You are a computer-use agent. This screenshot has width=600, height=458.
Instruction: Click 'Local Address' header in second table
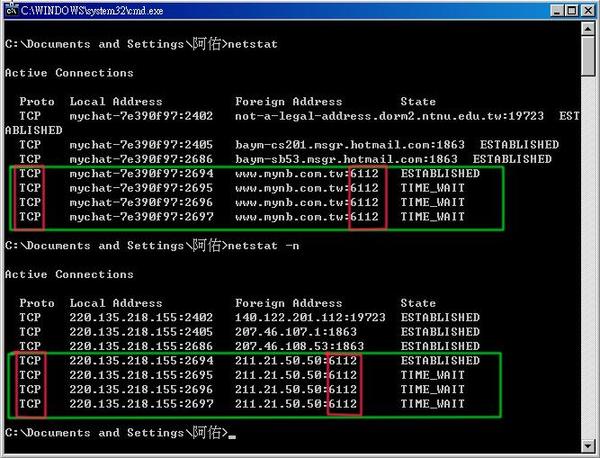pos(116,303)
